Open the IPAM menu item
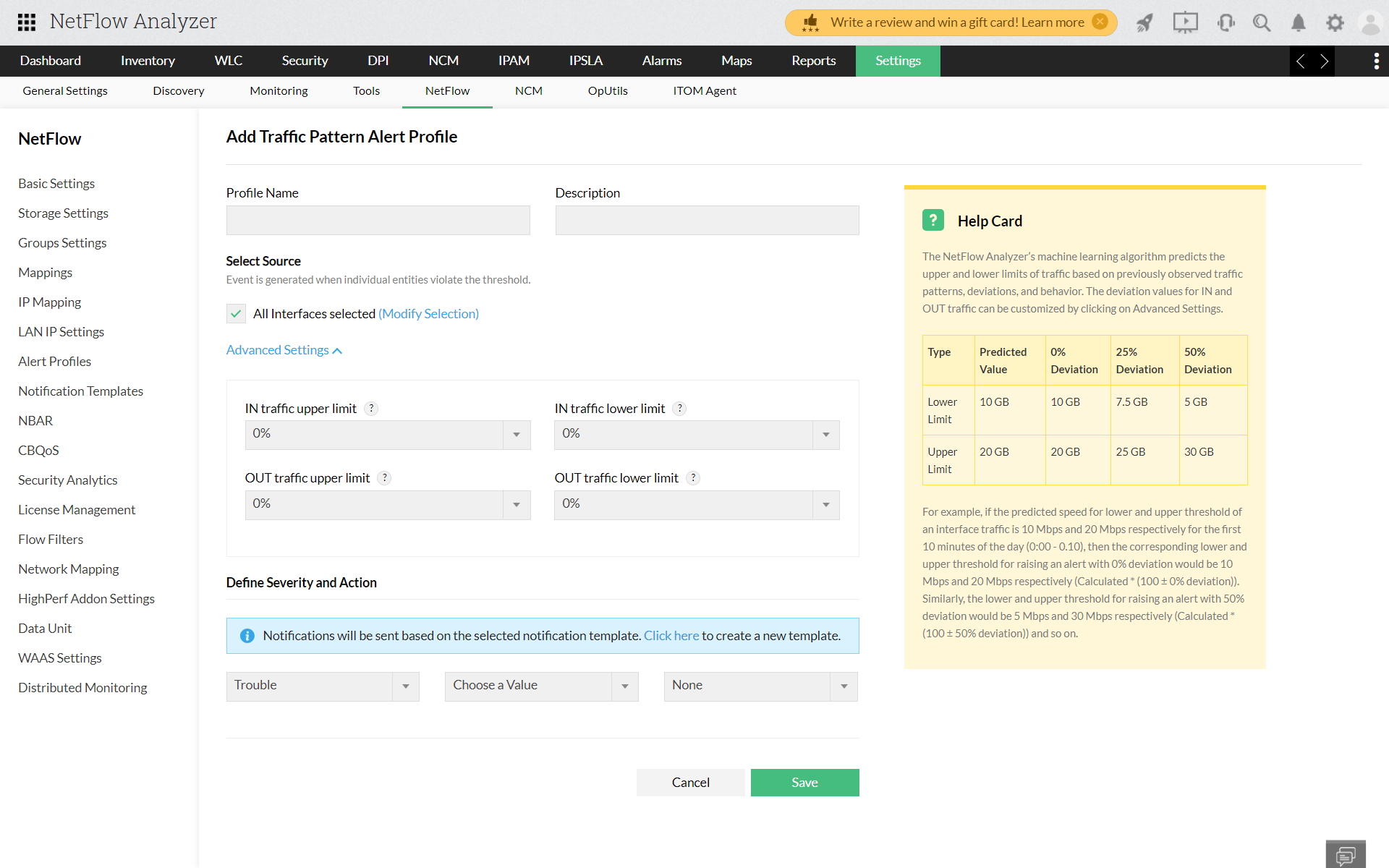Image resolution: width=1389 pixels, height=868 pixels. point(514,61)
